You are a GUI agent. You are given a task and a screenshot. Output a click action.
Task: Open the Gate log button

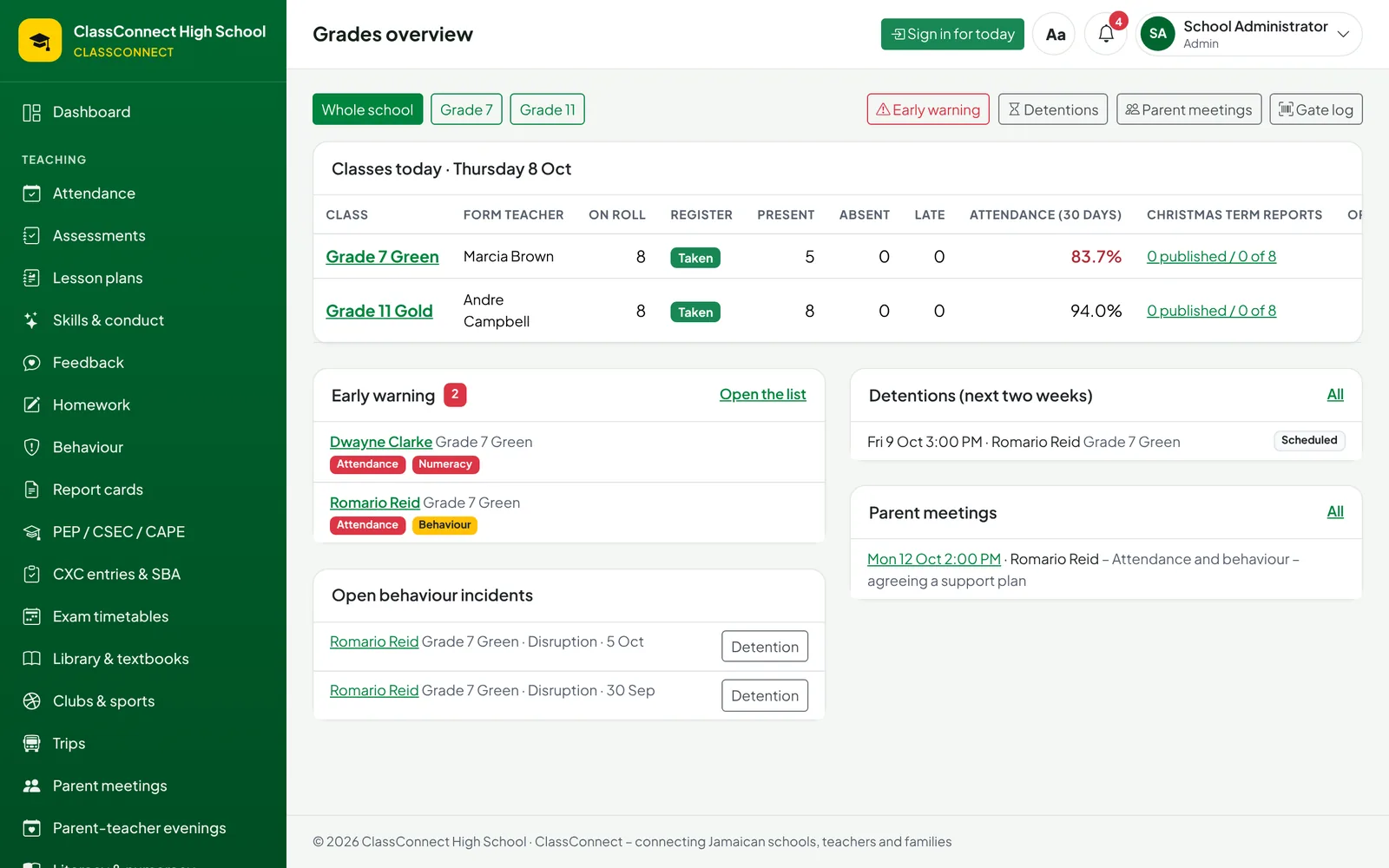click(1316, 109)
